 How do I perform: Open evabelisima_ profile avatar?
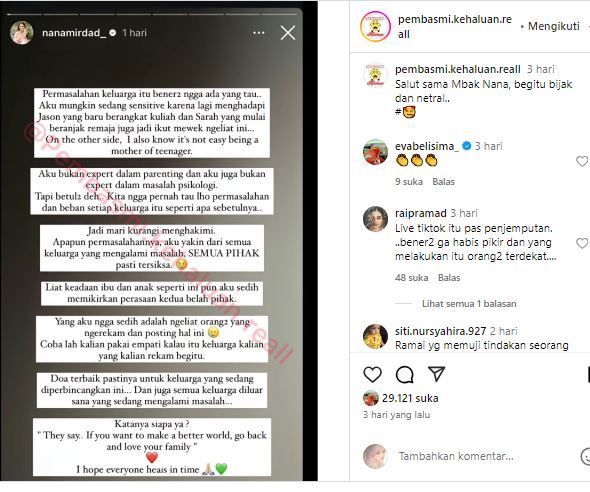pyautogui.click(x=375, y=152)
